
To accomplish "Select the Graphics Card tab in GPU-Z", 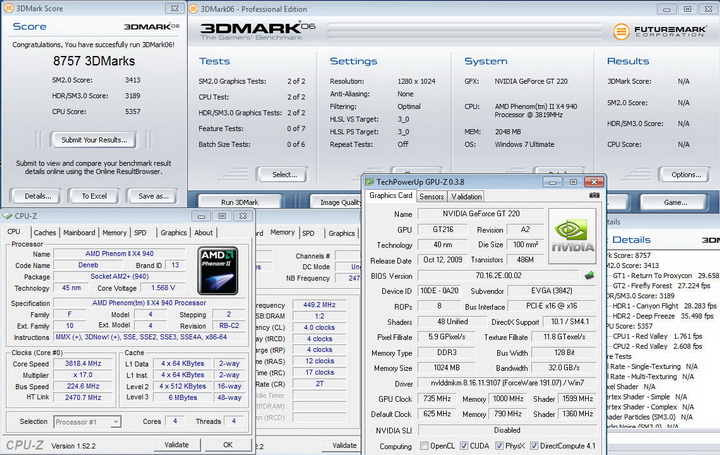I will (x=391, y=196).
